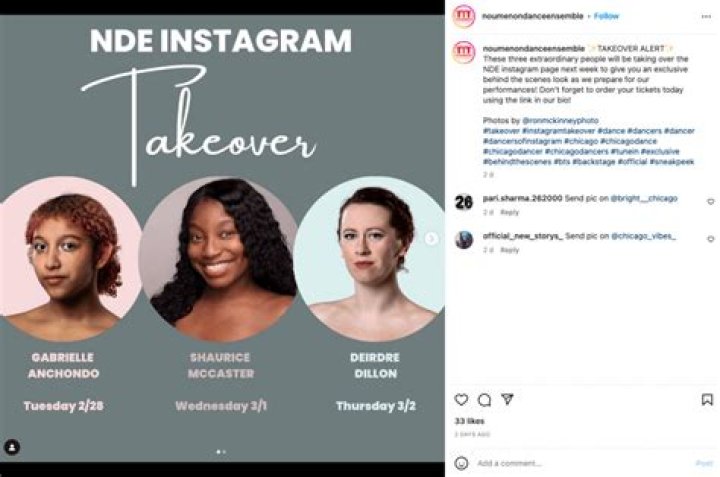Open comments via the speech bubble icon
Screen dimensions: 720x477
point(484,399)
